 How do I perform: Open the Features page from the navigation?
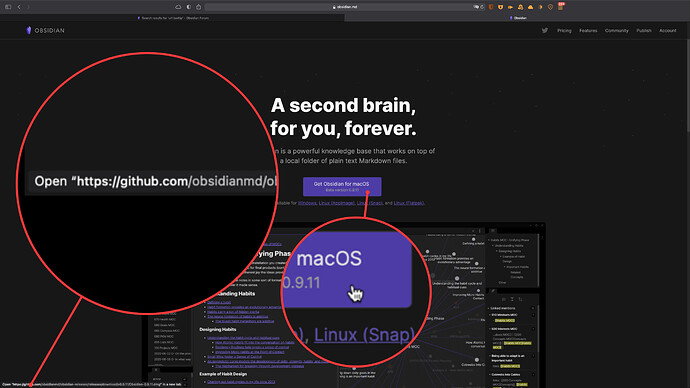588,30
